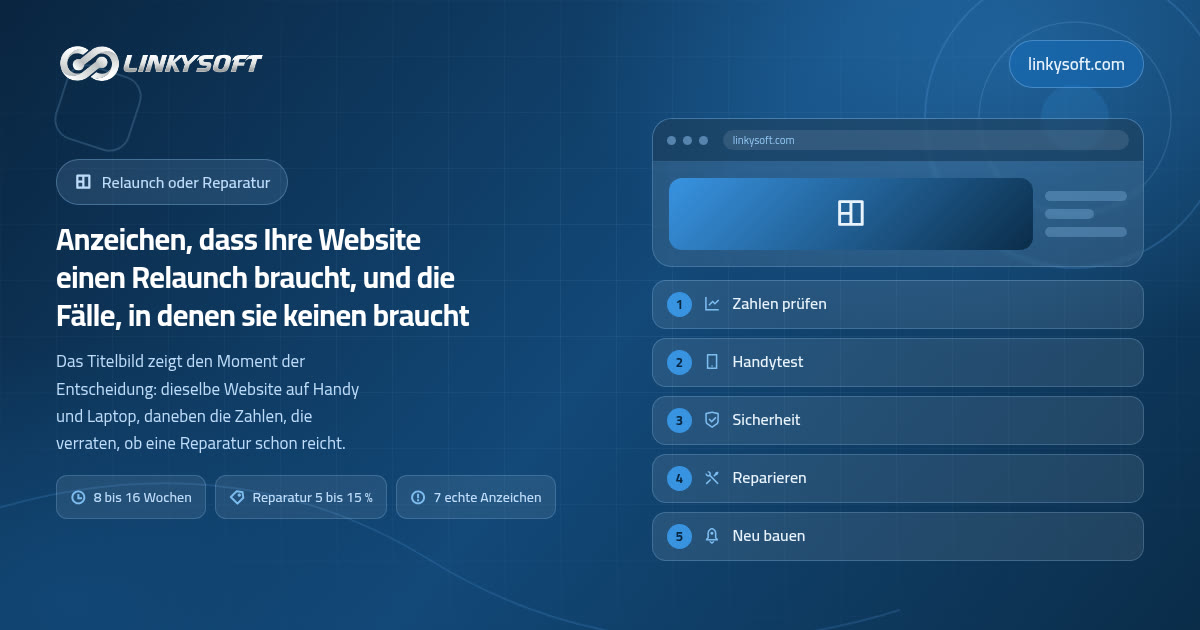Open the linkysoft.com pill button
This screenshot has width=1200, height=630.
1076,64
